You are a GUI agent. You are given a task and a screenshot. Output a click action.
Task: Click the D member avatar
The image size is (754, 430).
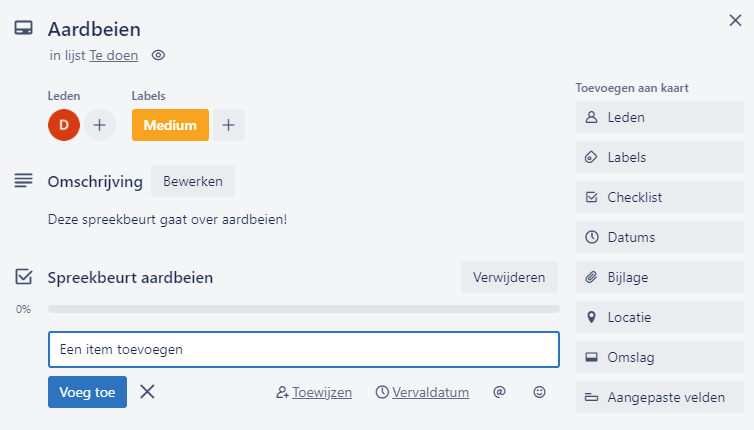point(64,125)
